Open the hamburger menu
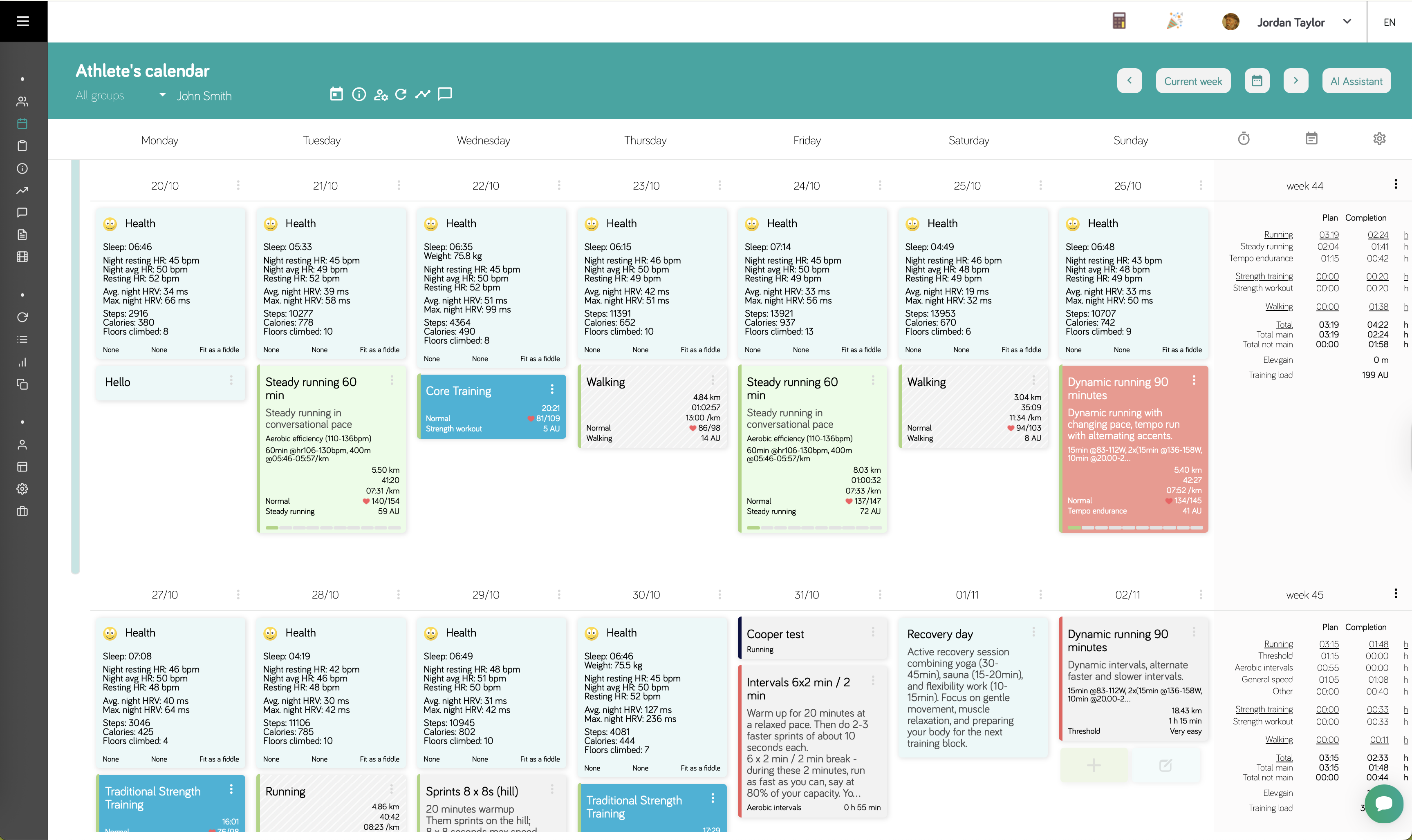This screenshot has height=840, width=1412. point(22,21)
